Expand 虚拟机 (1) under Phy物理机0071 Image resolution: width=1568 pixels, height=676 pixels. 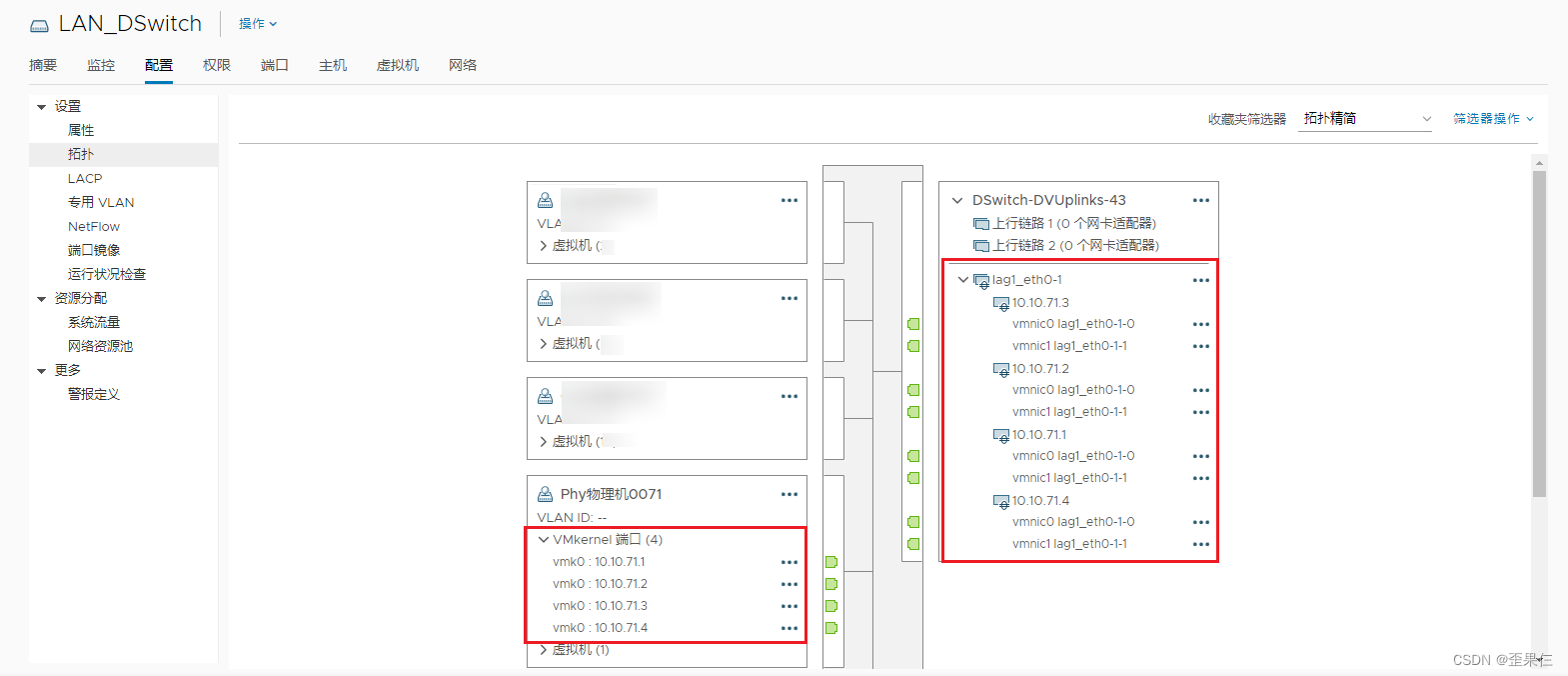pos(543,650)
